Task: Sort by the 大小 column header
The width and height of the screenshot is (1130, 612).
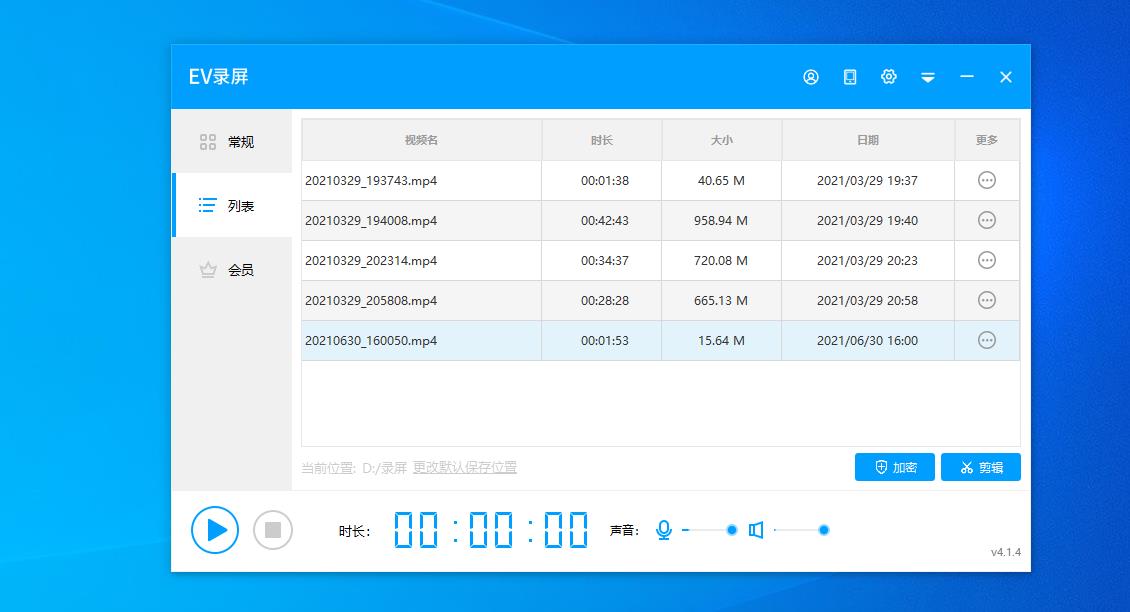Action: 721,141
